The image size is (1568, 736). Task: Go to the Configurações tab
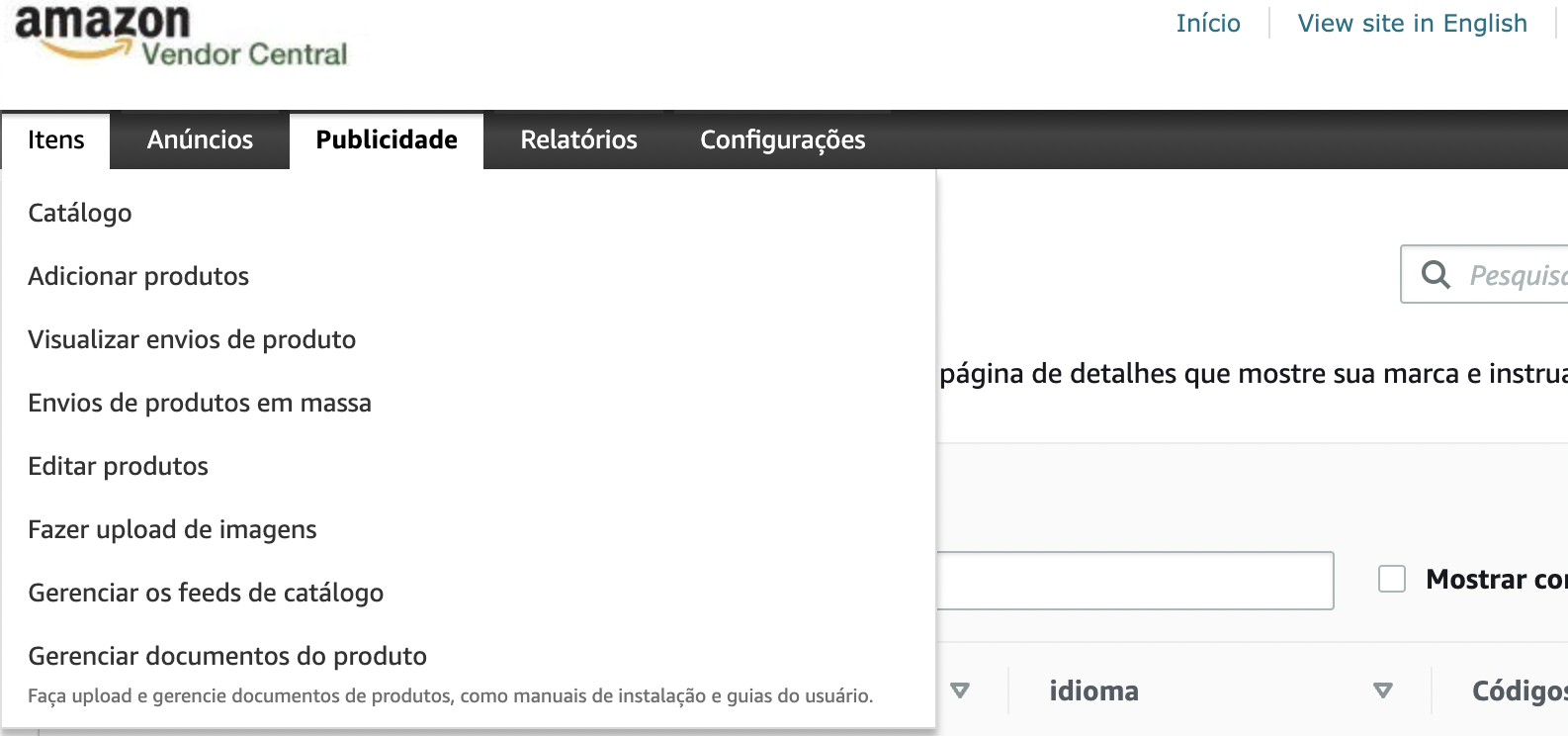782,140
